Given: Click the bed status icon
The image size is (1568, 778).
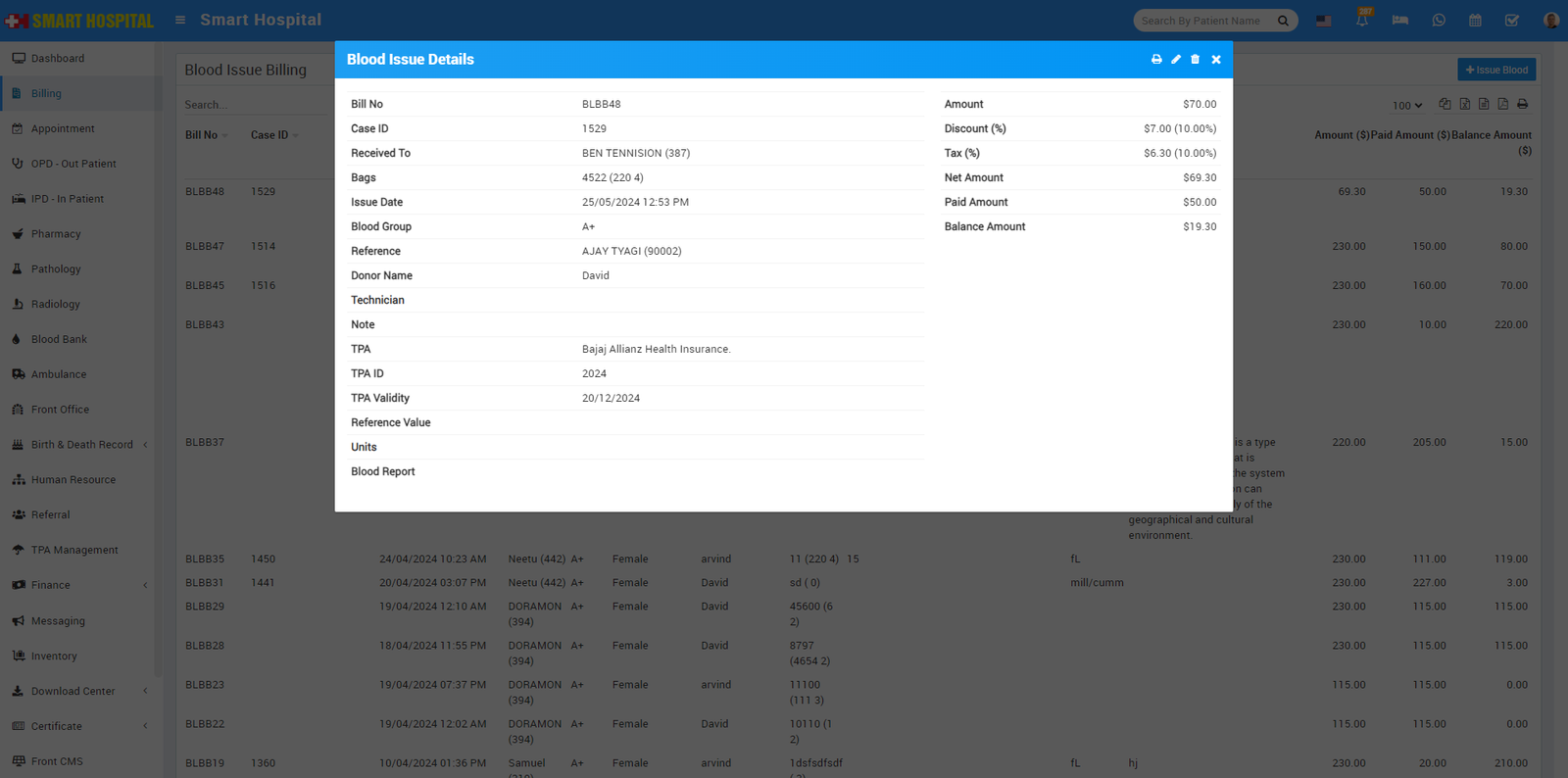Looking at the screenshot, I should pos(1400,21).
